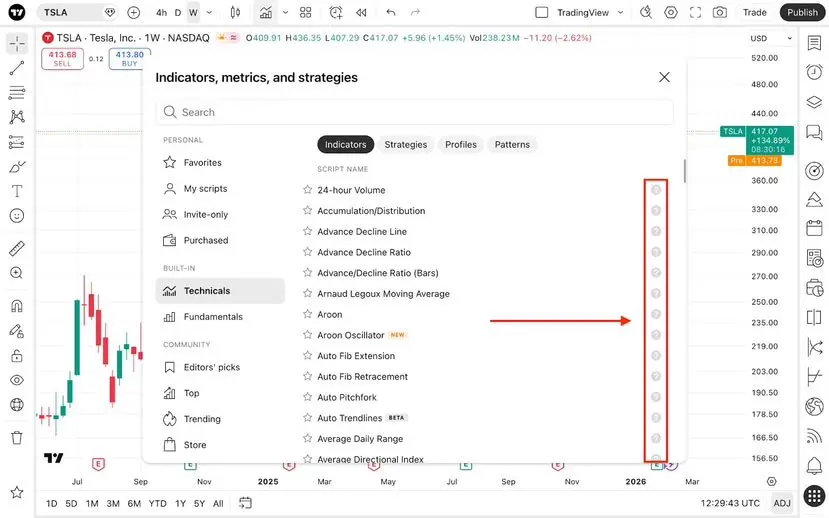Click the Publish button
The width and height of the screenshot is (829, 518).
click(x=802, y=13)
